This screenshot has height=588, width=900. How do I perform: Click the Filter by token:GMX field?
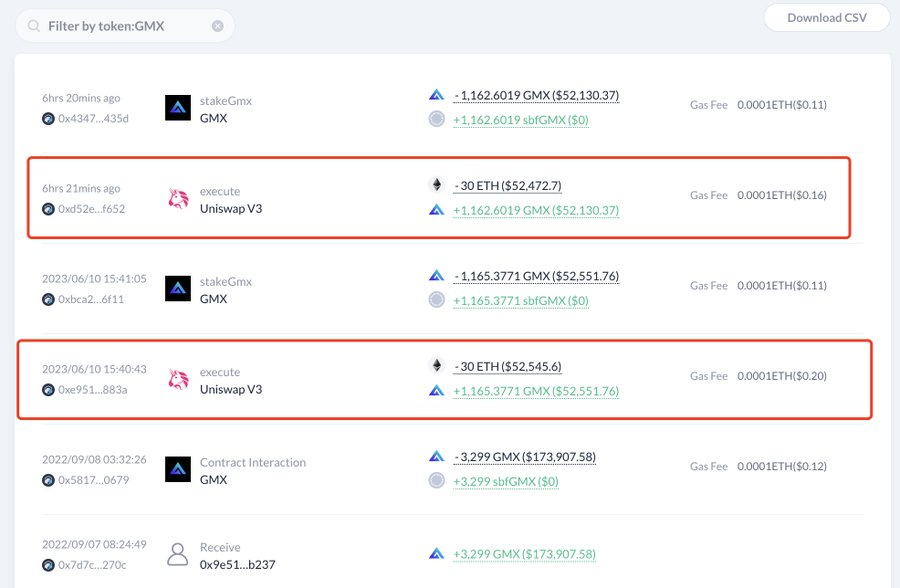[125, 26]
